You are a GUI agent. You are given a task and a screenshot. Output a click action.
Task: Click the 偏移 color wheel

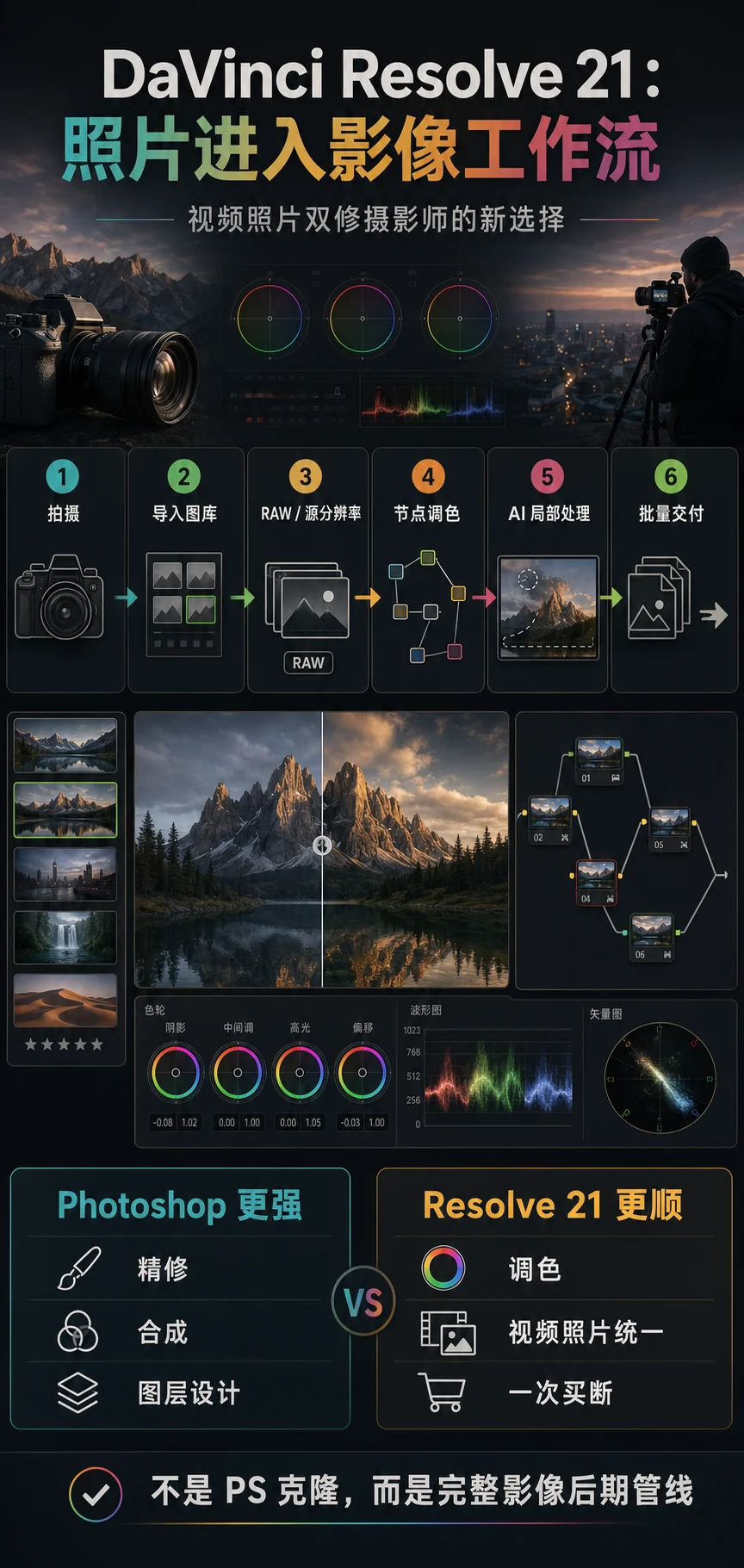[x=362, y=1073]
